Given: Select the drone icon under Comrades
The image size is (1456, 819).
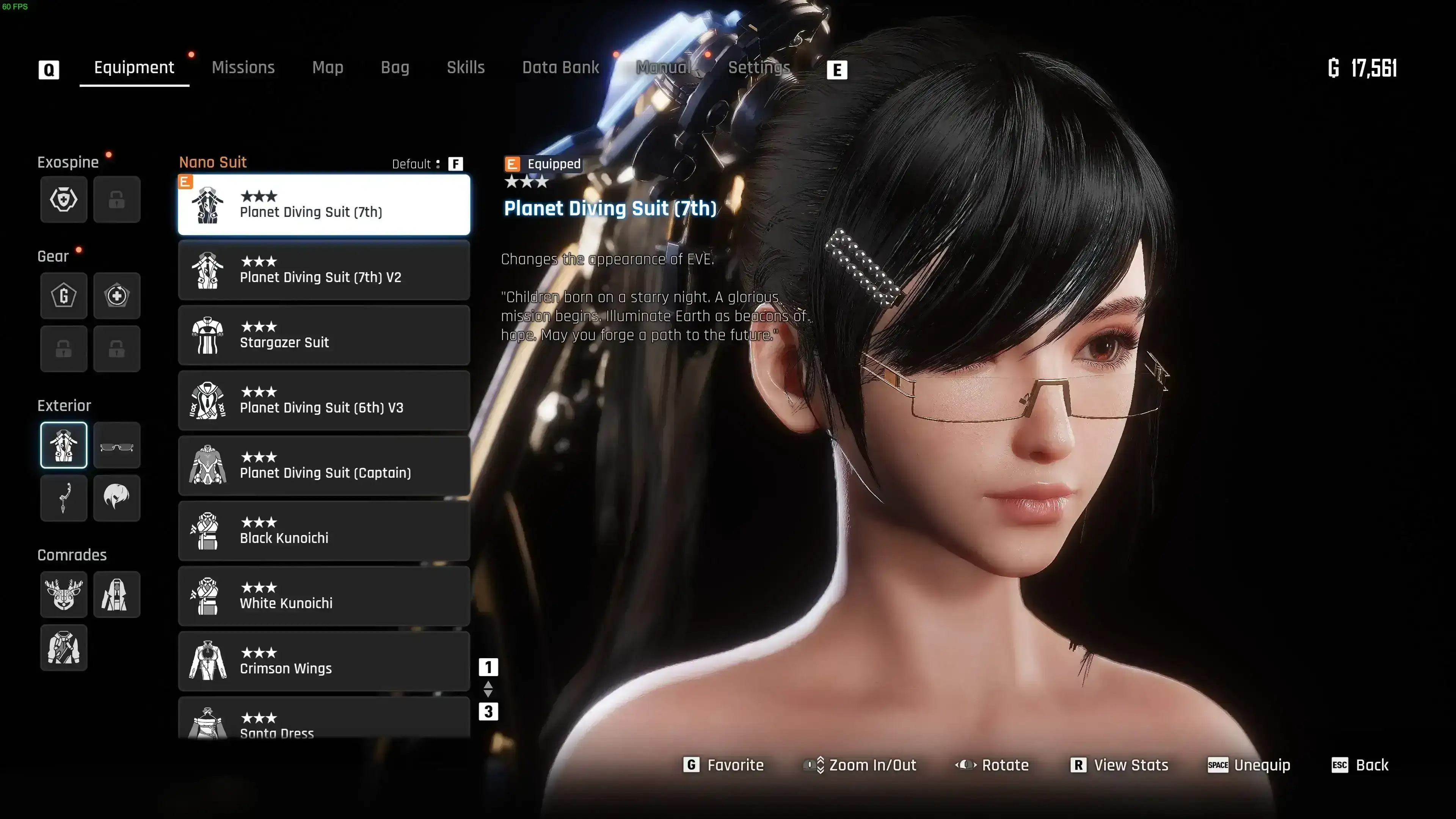Looking at the screenshot, I should pyautogui.click(x=63, y=594).
